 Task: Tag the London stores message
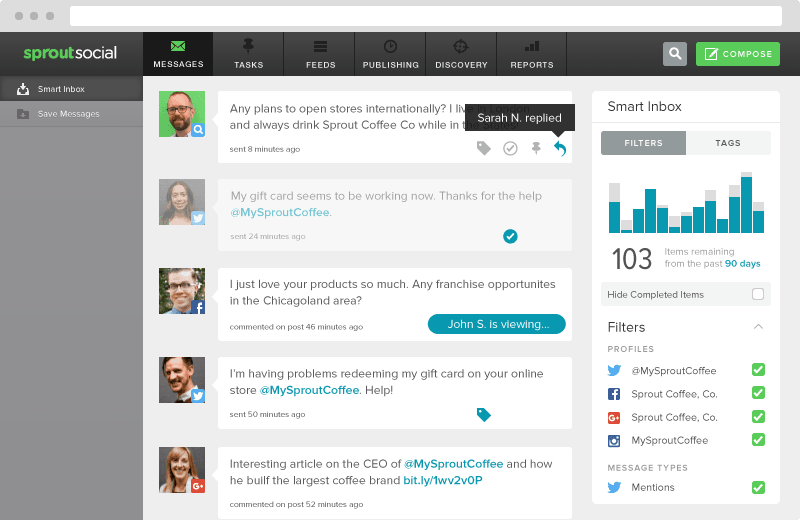pos(484,148)
